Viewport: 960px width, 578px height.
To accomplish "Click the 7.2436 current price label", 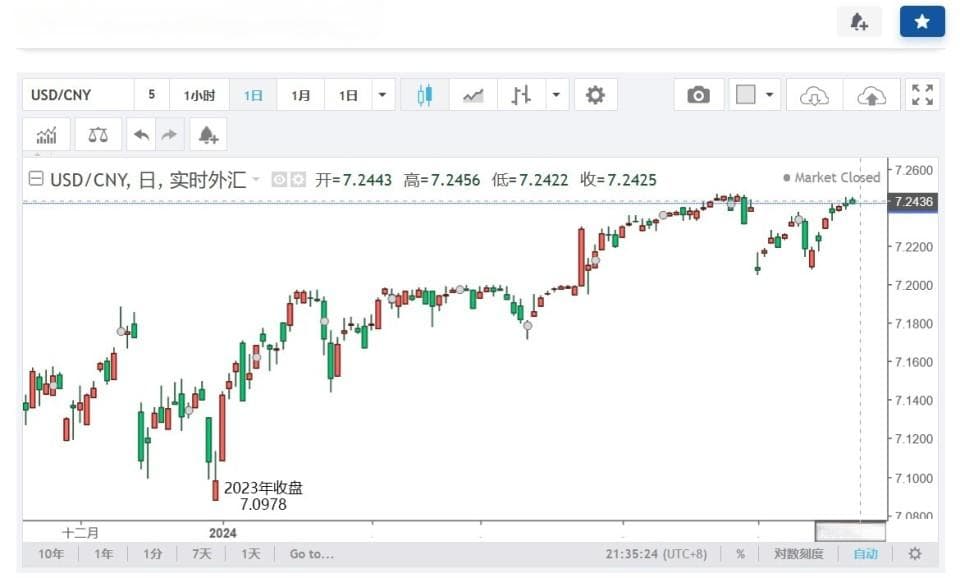I will click(x=913, y=201).
